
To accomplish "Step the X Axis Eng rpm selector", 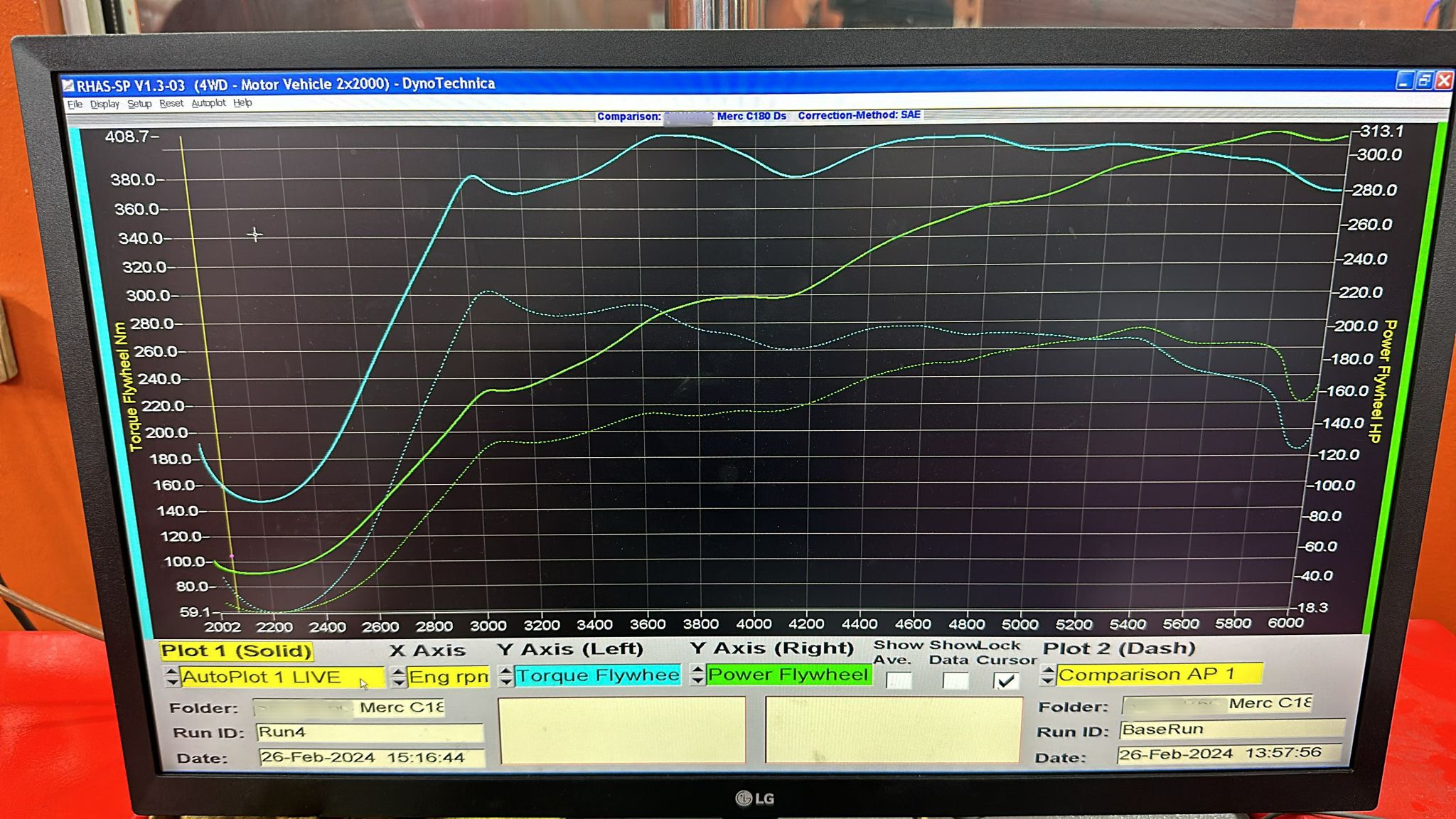I will tap(399, 676).
